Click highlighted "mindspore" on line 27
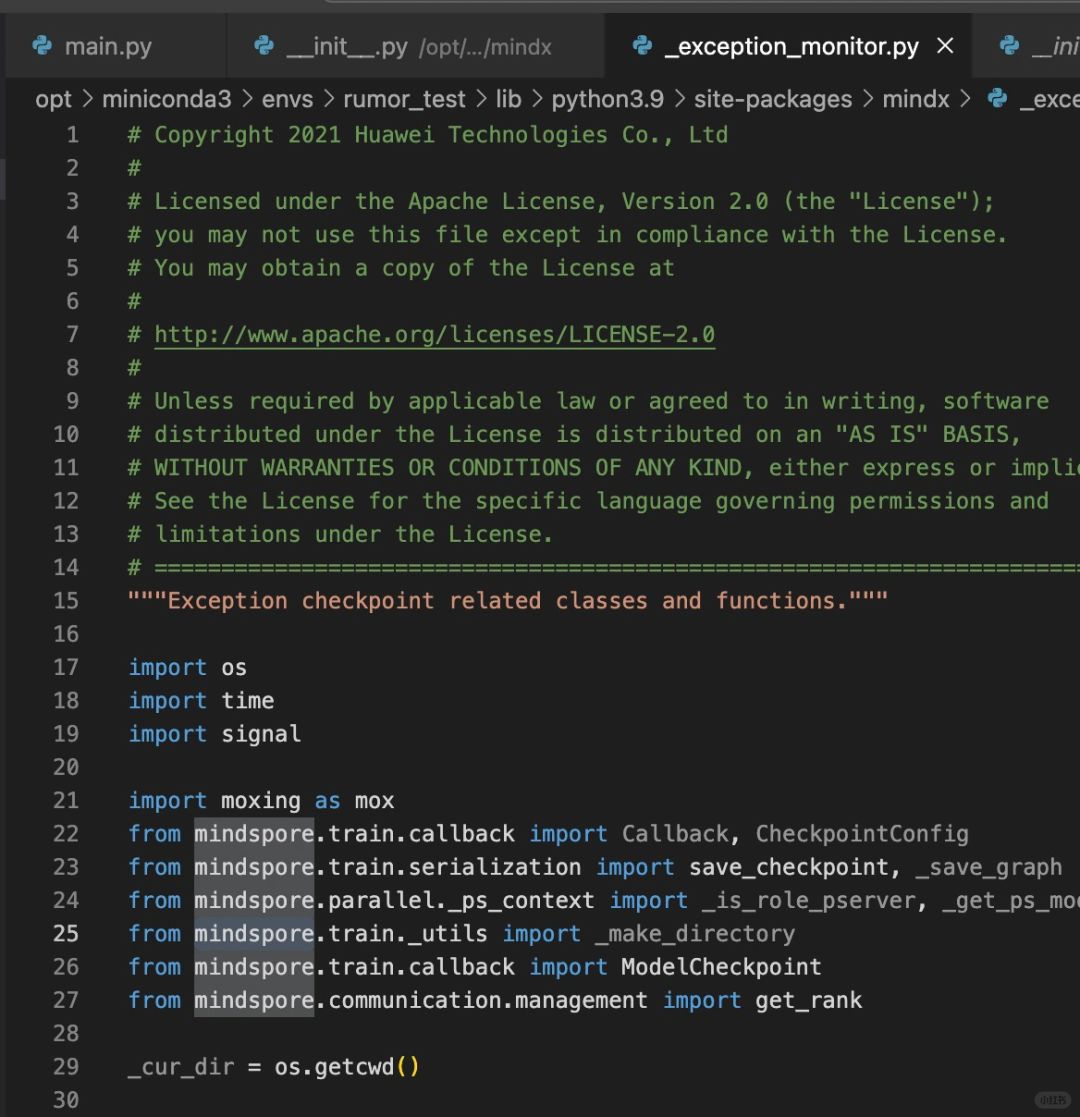1080x1117 pixels. pos(254,1001)
